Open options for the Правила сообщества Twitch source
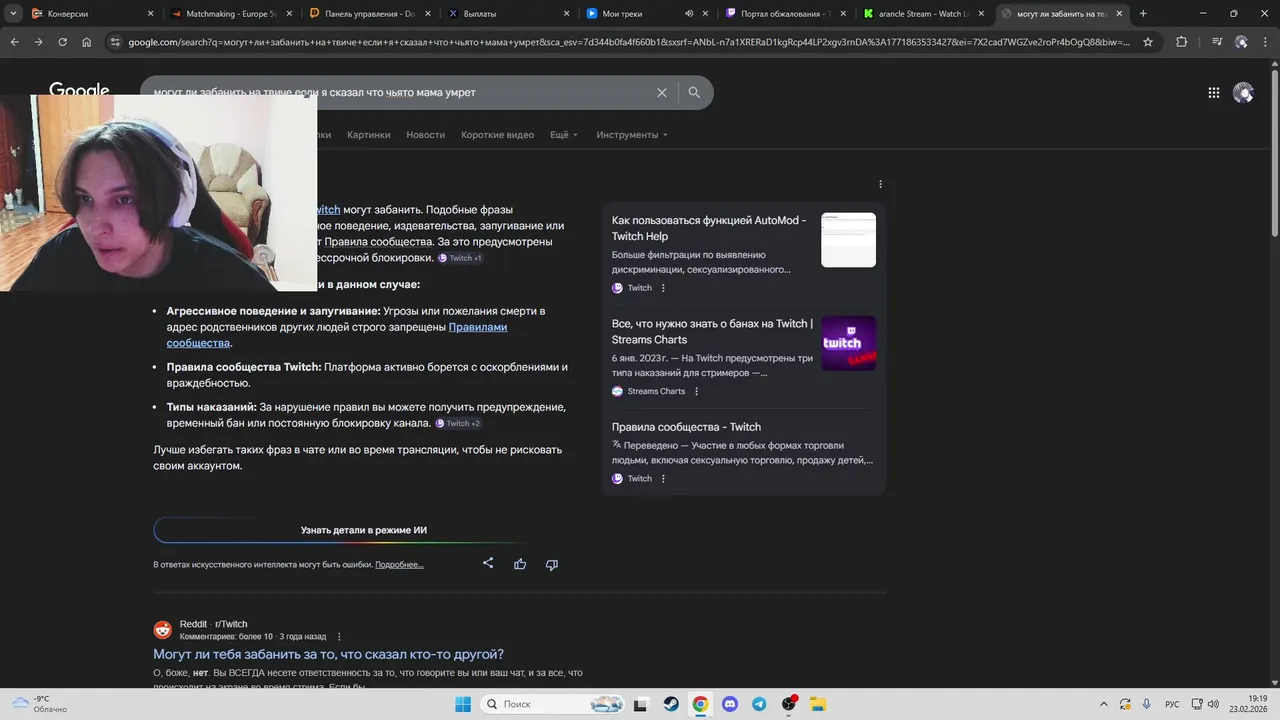Image resolution: width=1280 pixels, height=720 pixels. (x=663, y=479)
